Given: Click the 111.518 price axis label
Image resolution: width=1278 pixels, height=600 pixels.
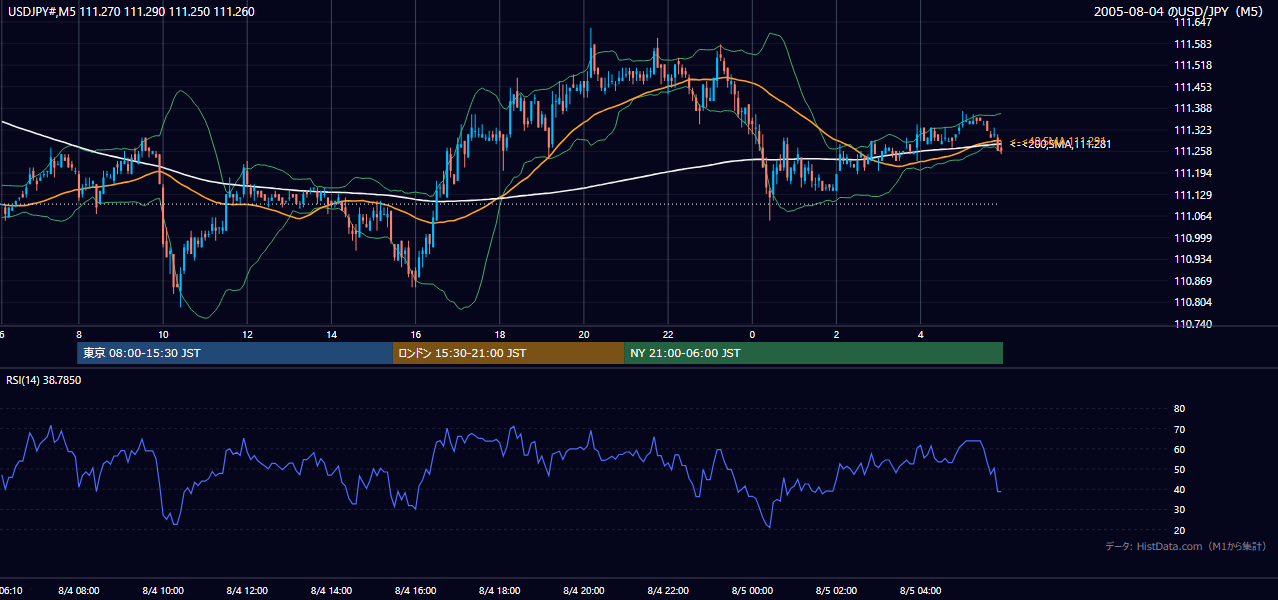Looking at the screenshot, I should pyautogui.click(x=1192, y=65).
